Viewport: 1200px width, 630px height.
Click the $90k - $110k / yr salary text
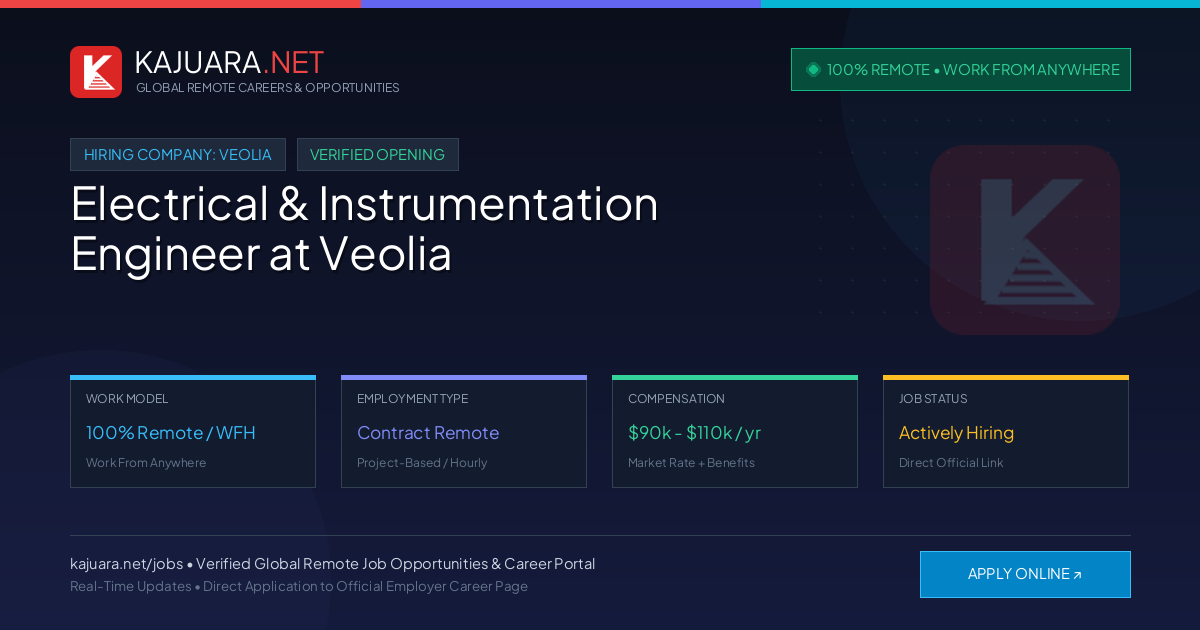tap(694, 433)
